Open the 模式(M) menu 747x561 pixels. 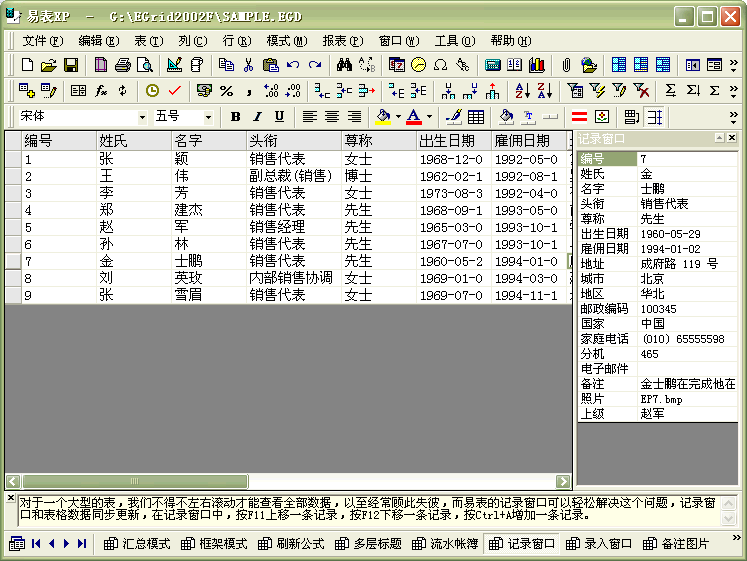click(x=287, y=41)
